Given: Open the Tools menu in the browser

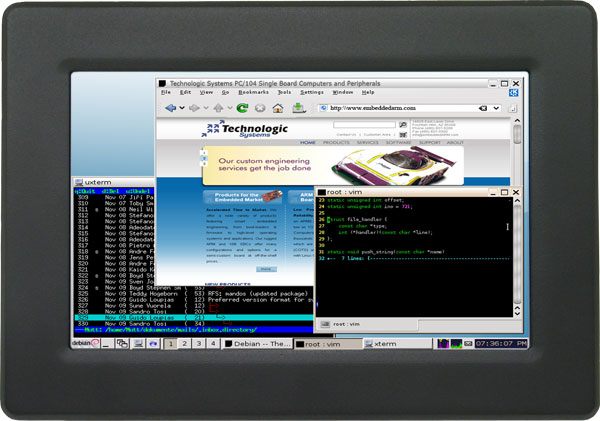Looking at the screenshot, I should pyautogui.click(x=284, y=92).
